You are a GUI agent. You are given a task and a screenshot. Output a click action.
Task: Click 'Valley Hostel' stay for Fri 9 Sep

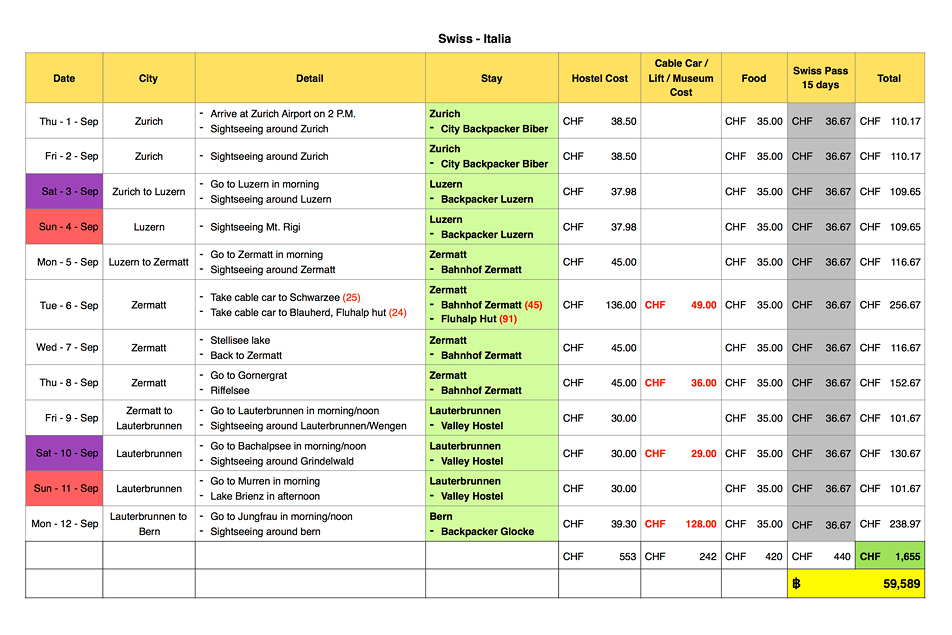[x=472, y=426]
